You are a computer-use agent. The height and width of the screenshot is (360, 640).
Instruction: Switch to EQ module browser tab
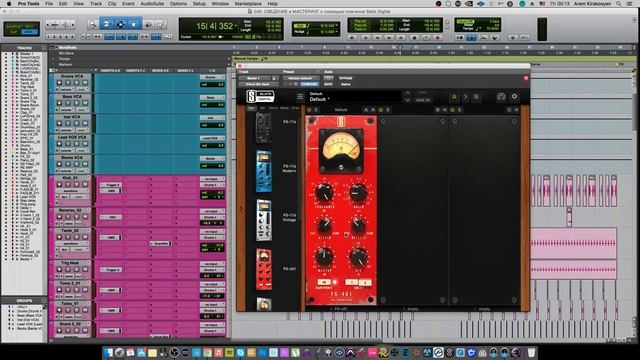tap(262, 108)
